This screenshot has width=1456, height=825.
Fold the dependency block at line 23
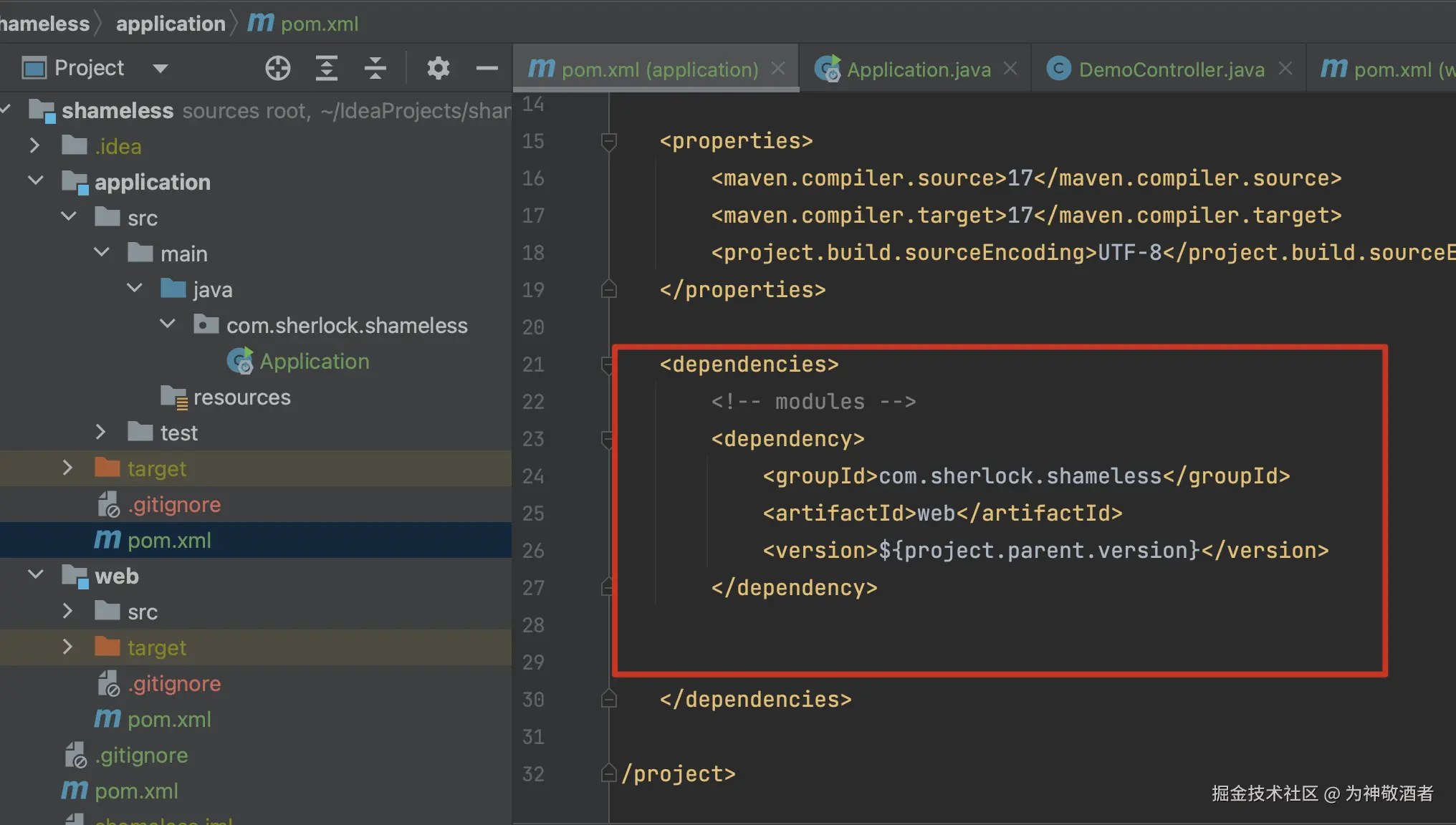608,439
